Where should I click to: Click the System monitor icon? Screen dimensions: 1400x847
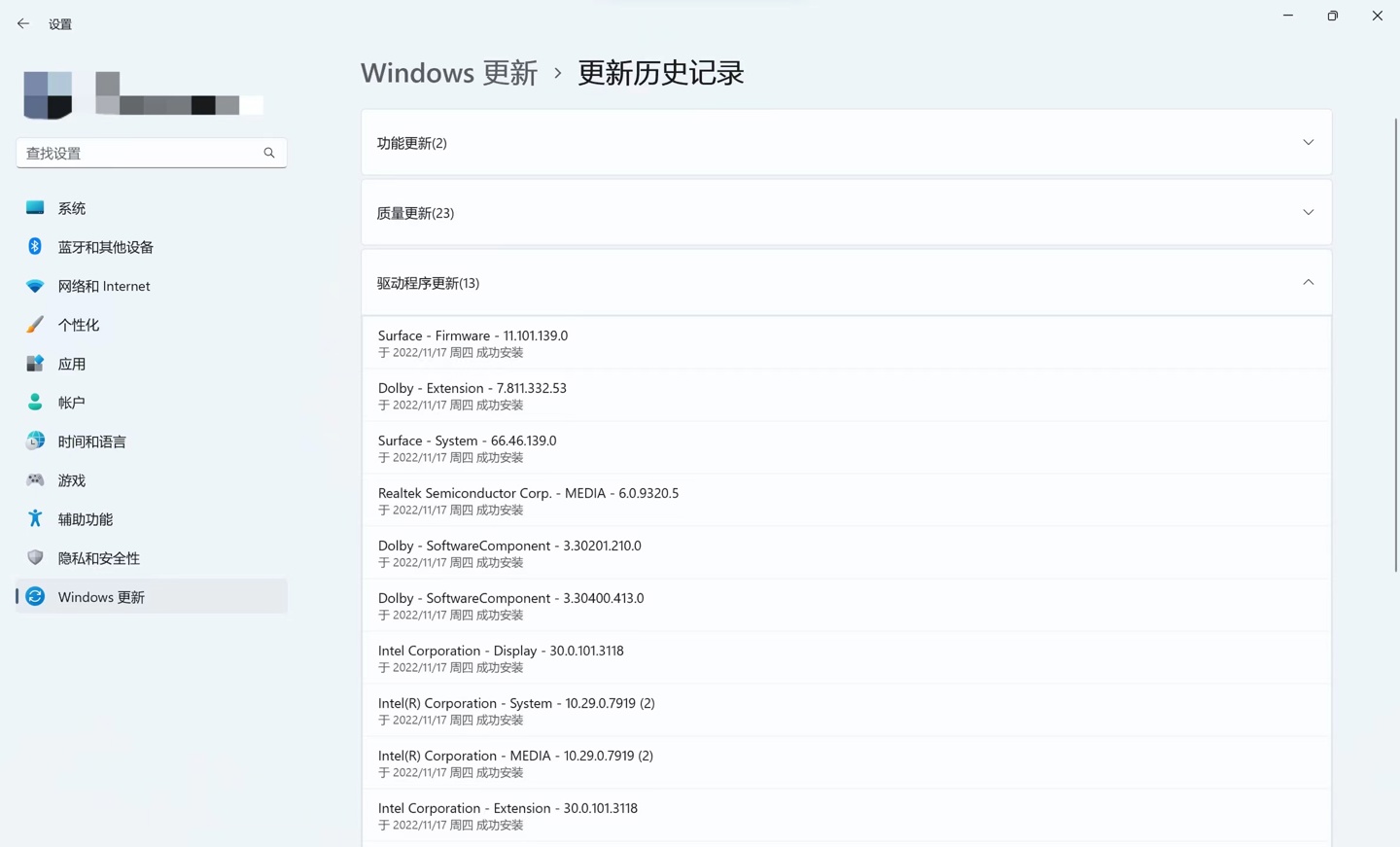point(35,207)
